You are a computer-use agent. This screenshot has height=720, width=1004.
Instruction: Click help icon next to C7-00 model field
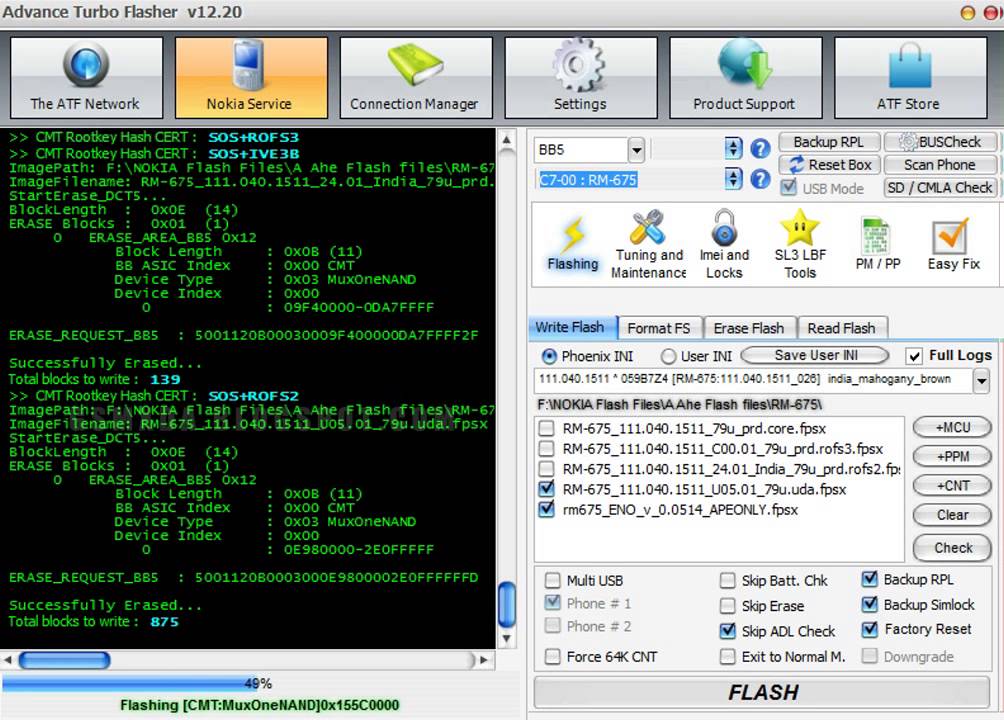tap(760, 179)
